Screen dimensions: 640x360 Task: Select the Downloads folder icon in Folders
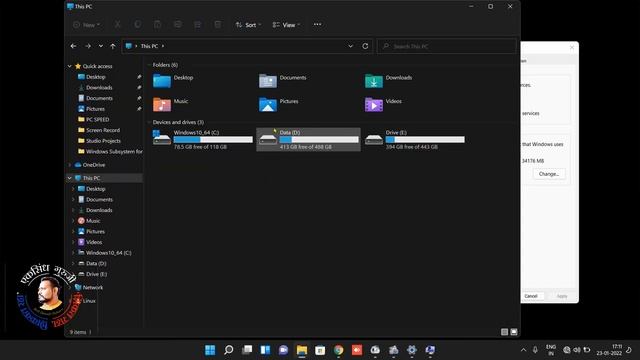pyautogui.click(x=374, y=81)
